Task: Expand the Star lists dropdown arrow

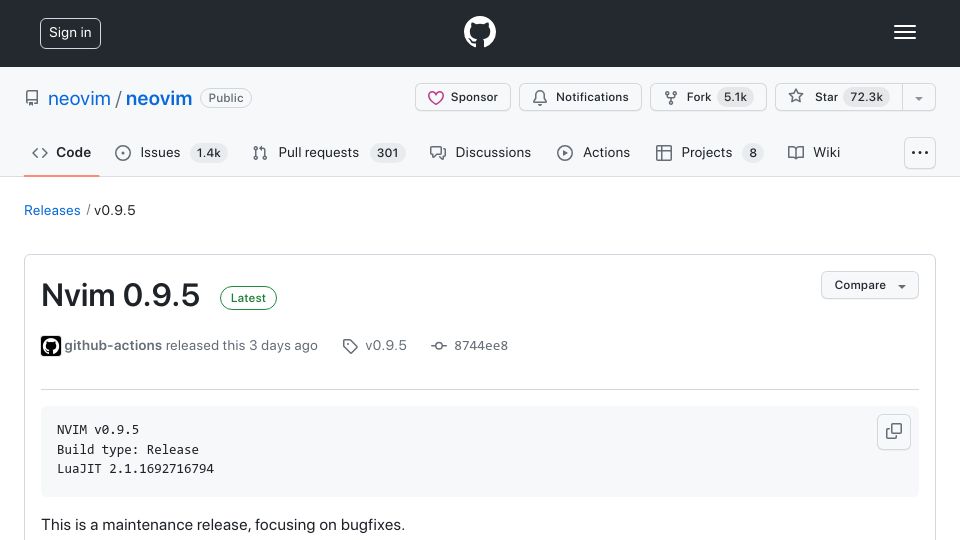Action: coord(918,97)
